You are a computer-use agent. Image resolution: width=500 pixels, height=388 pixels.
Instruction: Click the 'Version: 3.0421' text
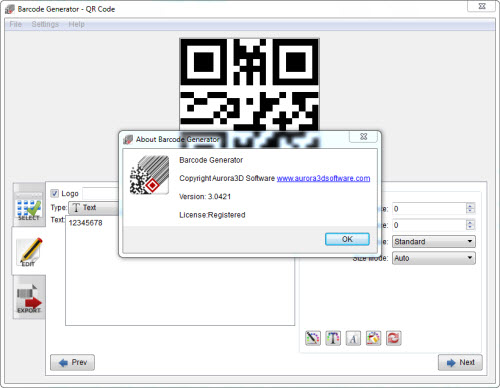(x=205, y=197)
